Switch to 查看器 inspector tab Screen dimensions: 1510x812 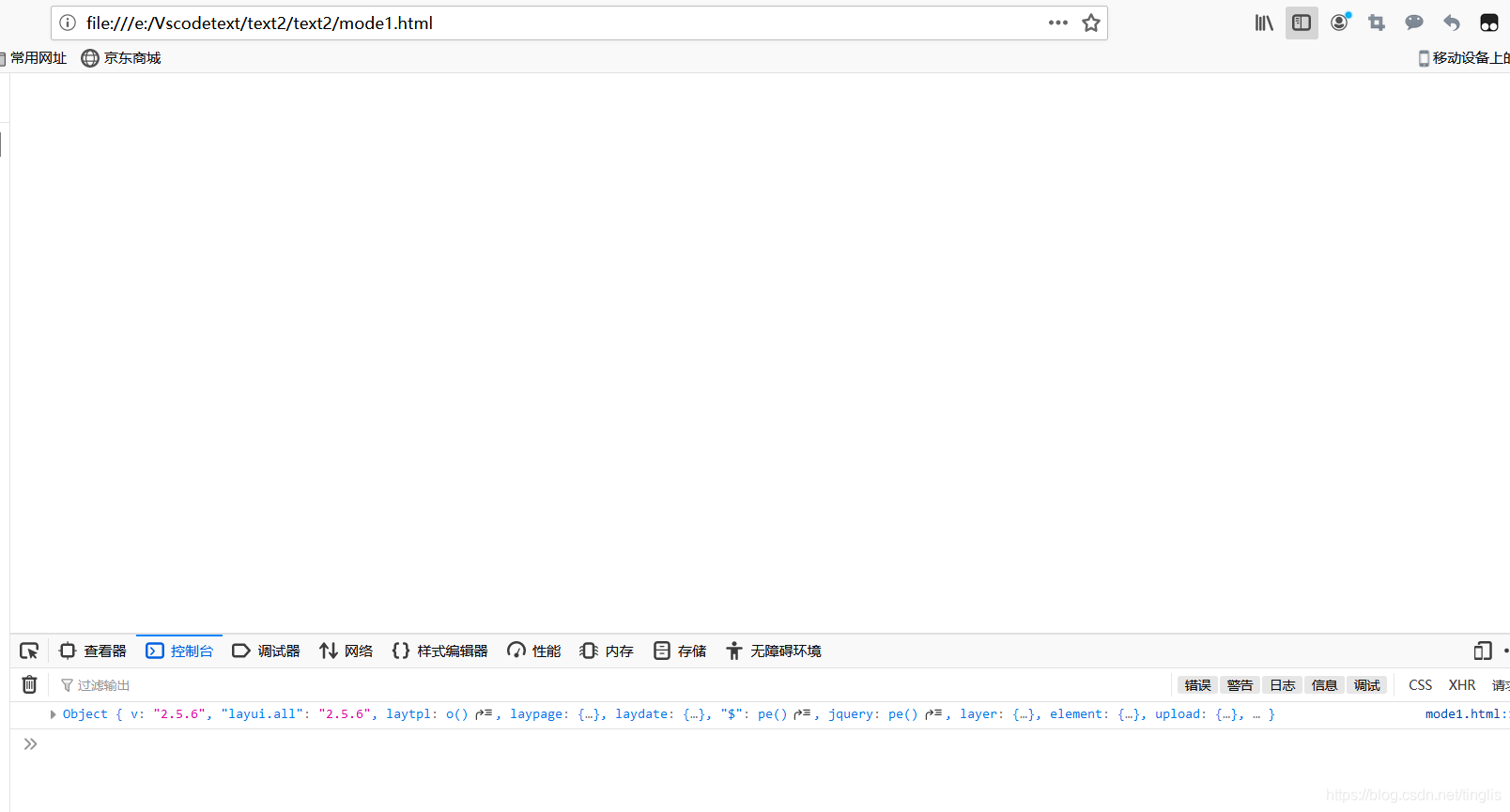pyautogui.click(x=92, y=651)
